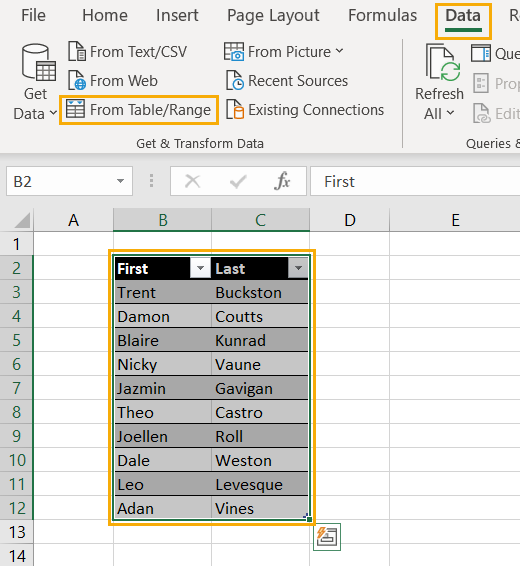
Task: Switch to the Formulas tab
Action: (383, 16)
